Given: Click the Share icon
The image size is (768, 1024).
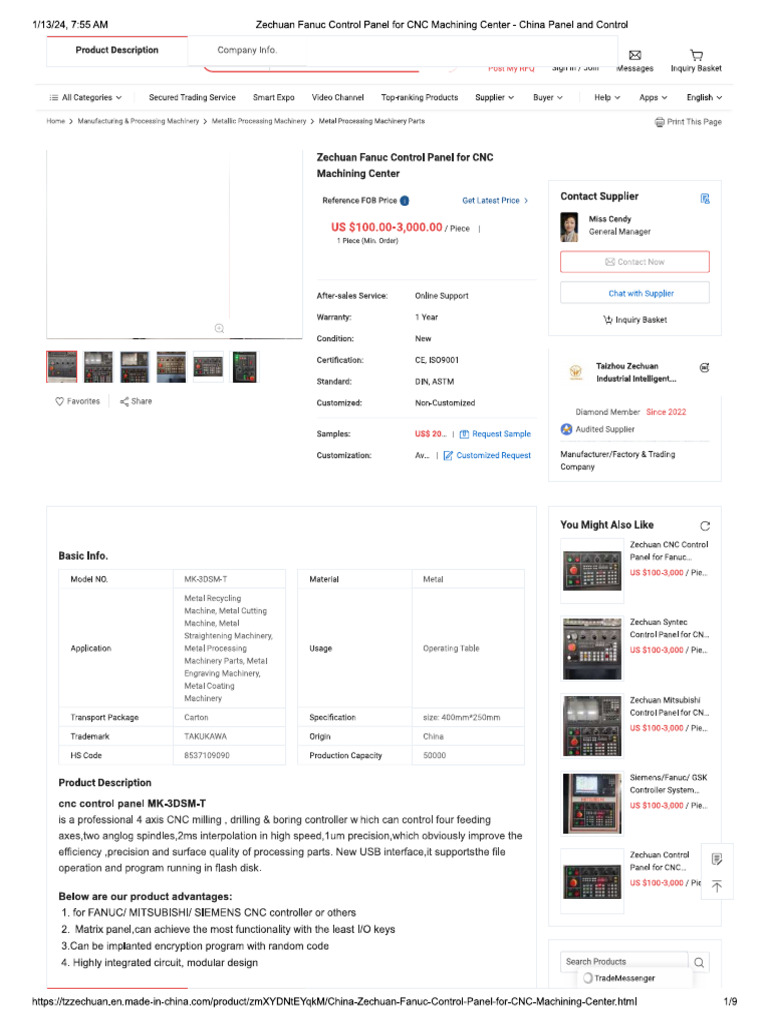Looking at the screenshot, I should point(124,402).
